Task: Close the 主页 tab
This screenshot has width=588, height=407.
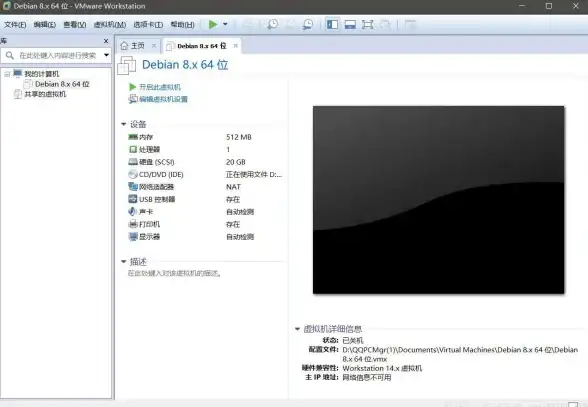Action: [154, 46]
